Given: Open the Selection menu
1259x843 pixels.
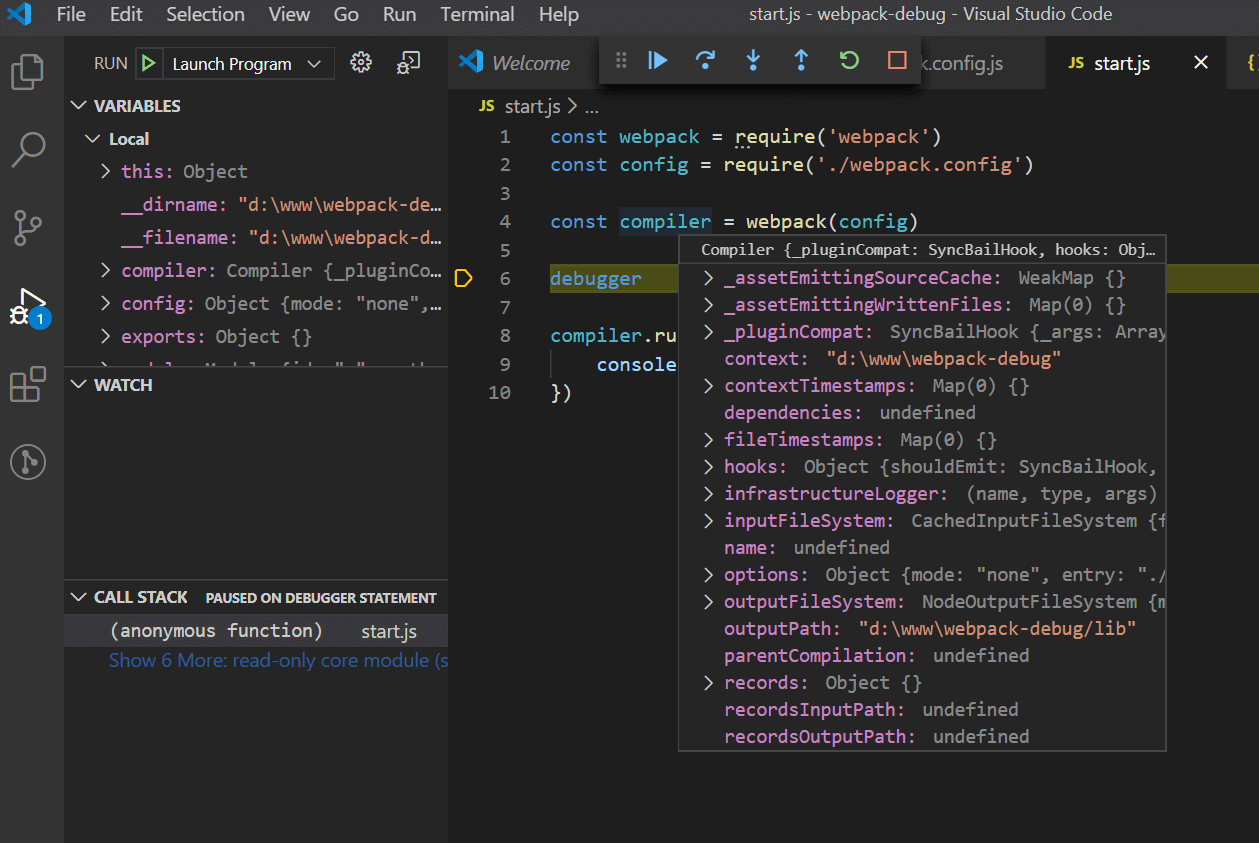Looking at the screenshot, I should point(205,14).
